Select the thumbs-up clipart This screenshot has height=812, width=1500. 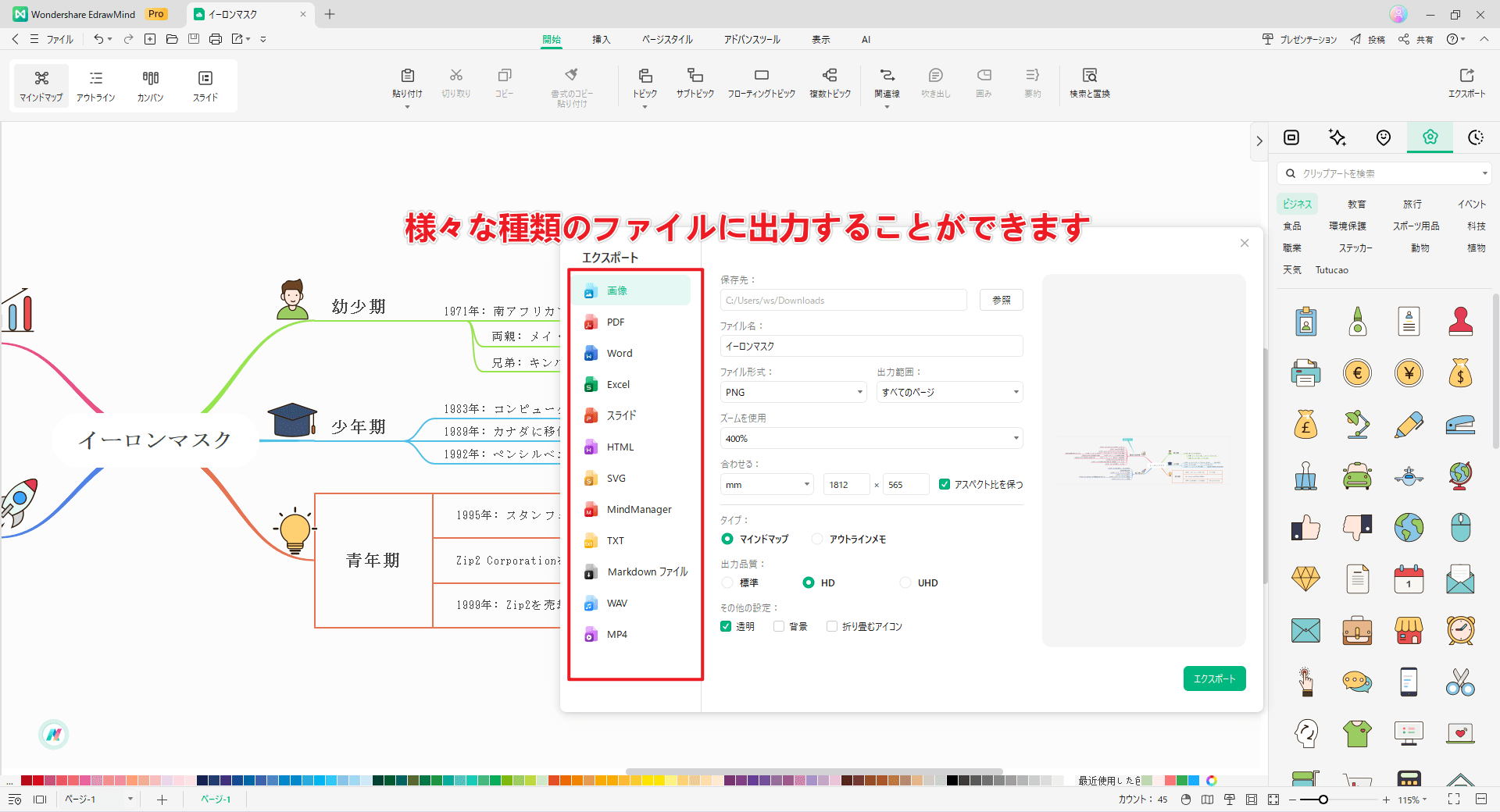[x=1305, y=528]
